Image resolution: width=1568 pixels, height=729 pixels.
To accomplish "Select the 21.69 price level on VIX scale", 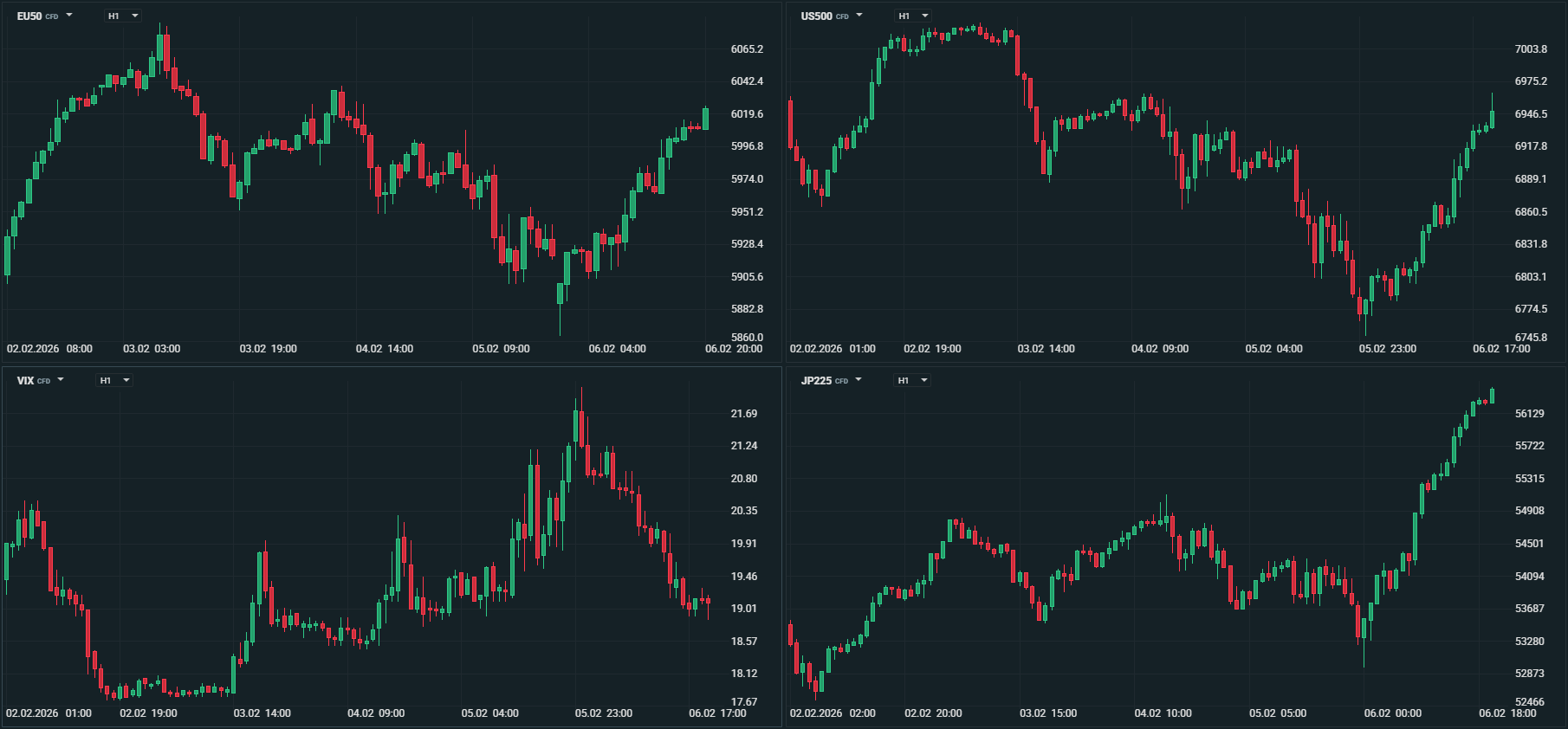I will pyautogui.click(x=744, y=414).
